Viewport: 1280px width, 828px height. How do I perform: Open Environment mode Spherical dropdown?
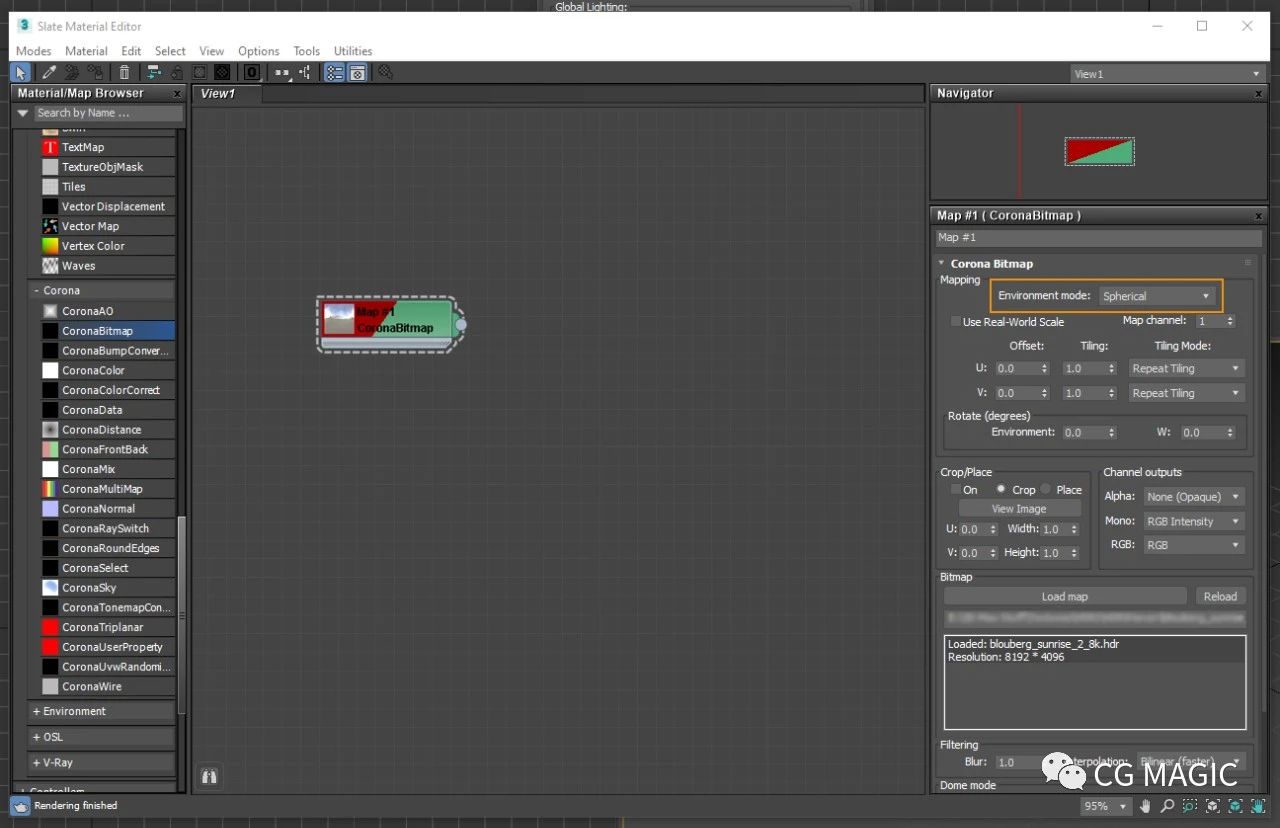pos(1156,296)
